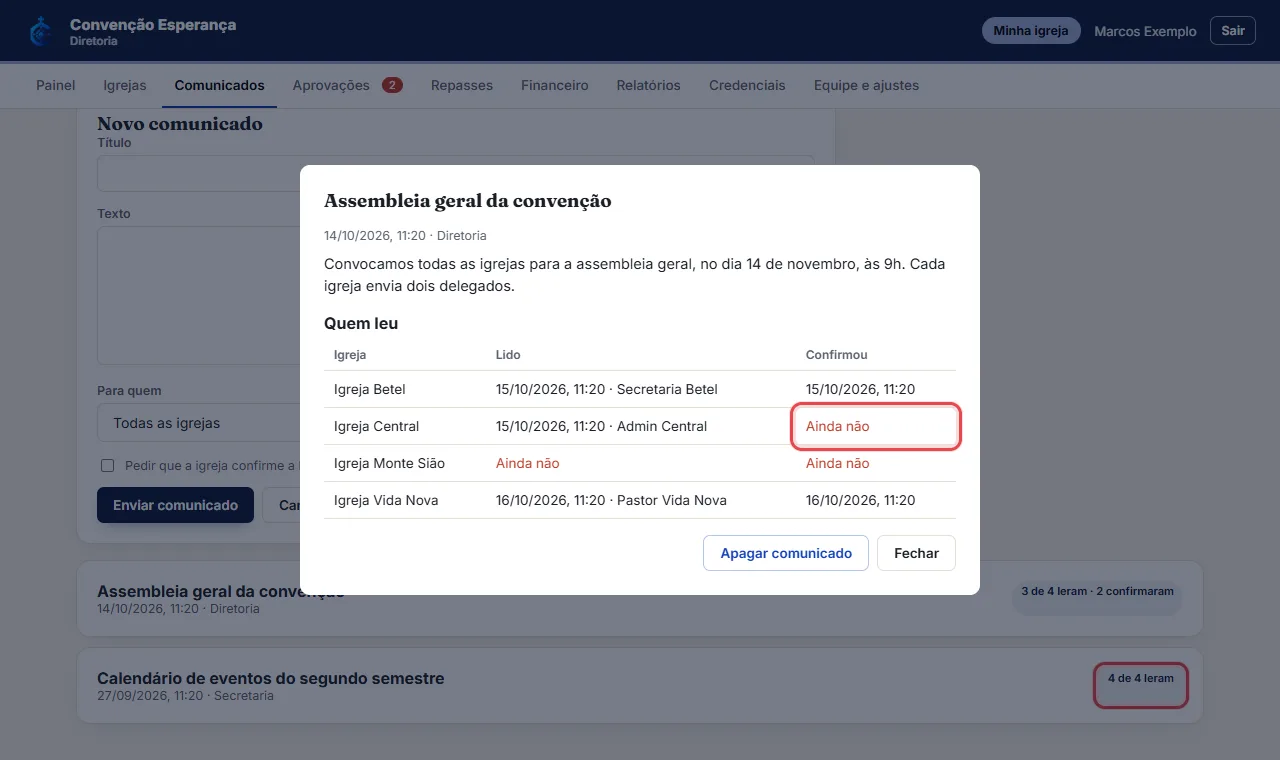The width and height of the screenshot is (1280, 760).
Task: Click the Convenção Esperança logo icon
Action: (x=40, y=32)
